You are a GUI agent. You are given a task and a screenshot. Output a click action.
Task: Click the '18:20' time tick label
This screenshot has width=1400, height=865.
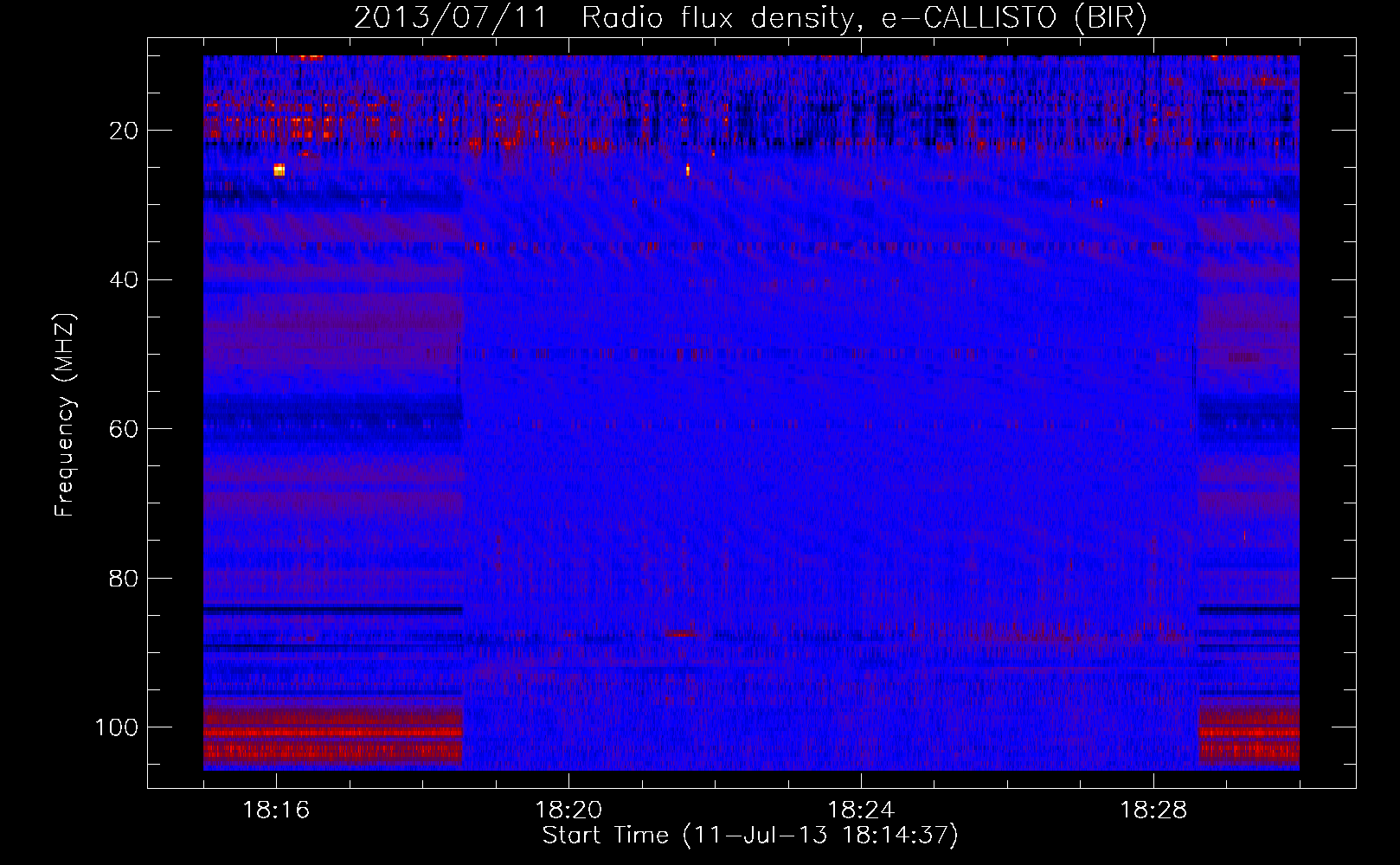[x=568, y=811]
